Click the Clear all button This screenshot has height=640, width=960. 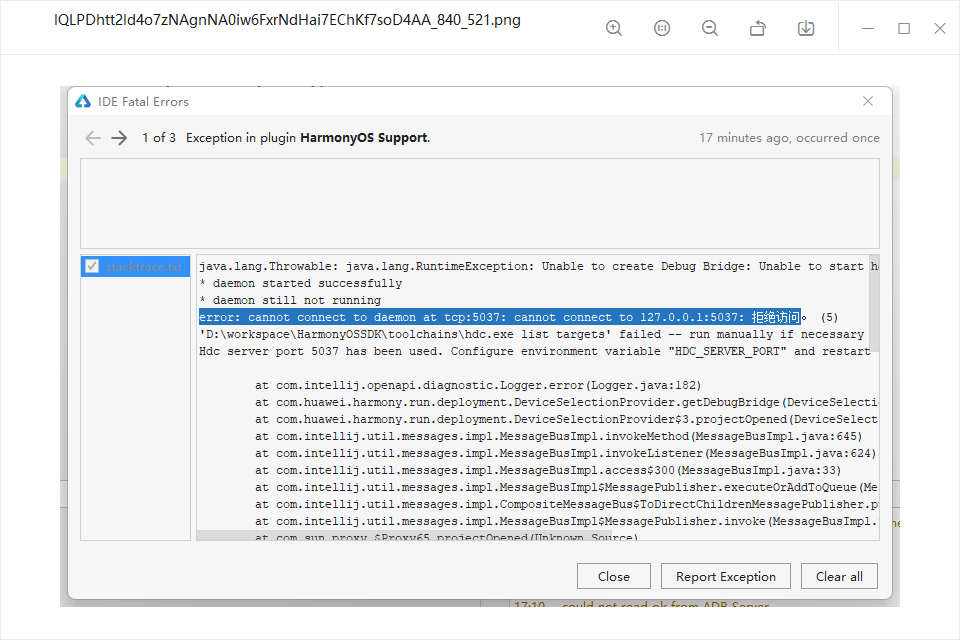839,576
